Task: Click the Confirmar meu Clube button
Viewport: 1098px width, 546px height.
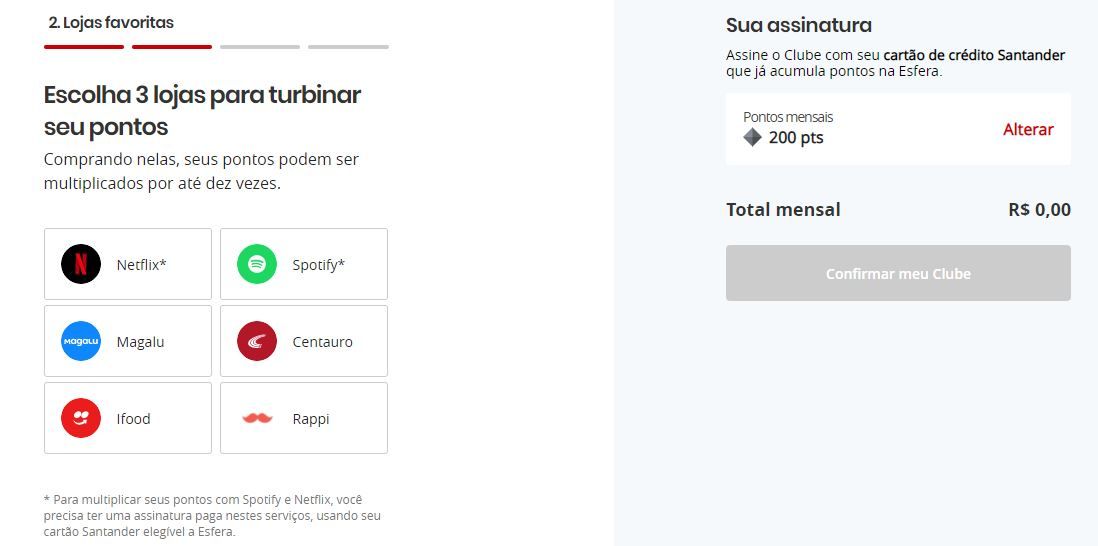Action: pos(898,273)
